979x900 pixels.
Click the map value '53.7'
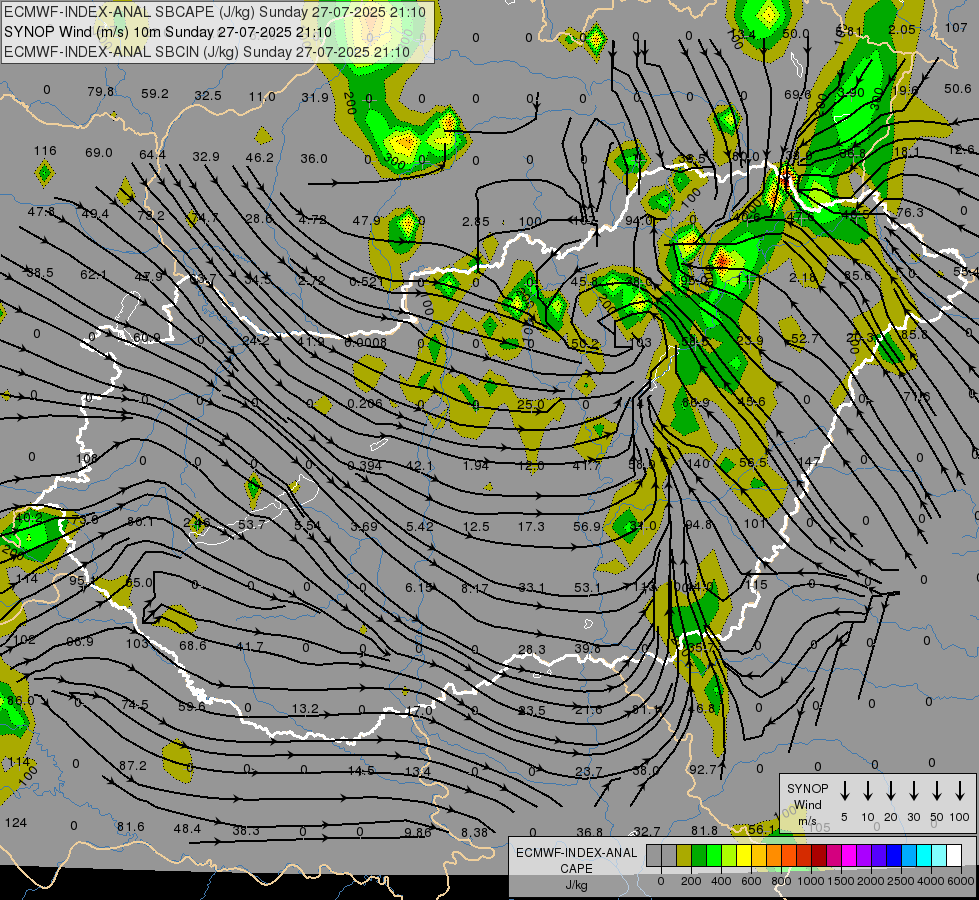coord(252,525)
